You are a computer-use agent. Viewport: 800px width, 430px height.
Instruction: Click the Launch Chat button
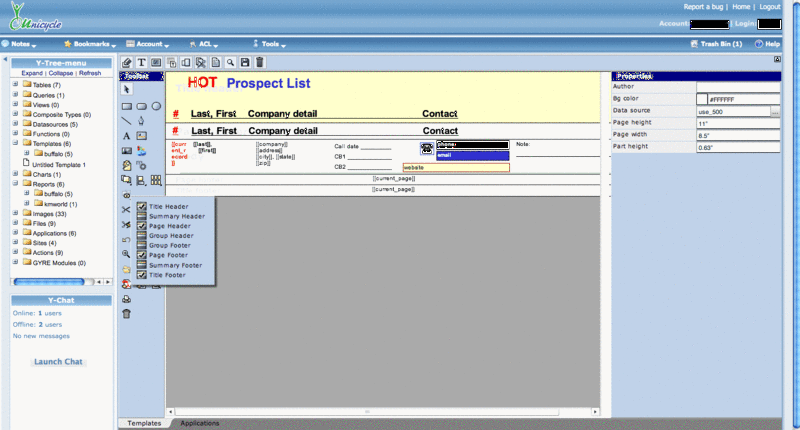pyautogui.click(x=58, y=361)
